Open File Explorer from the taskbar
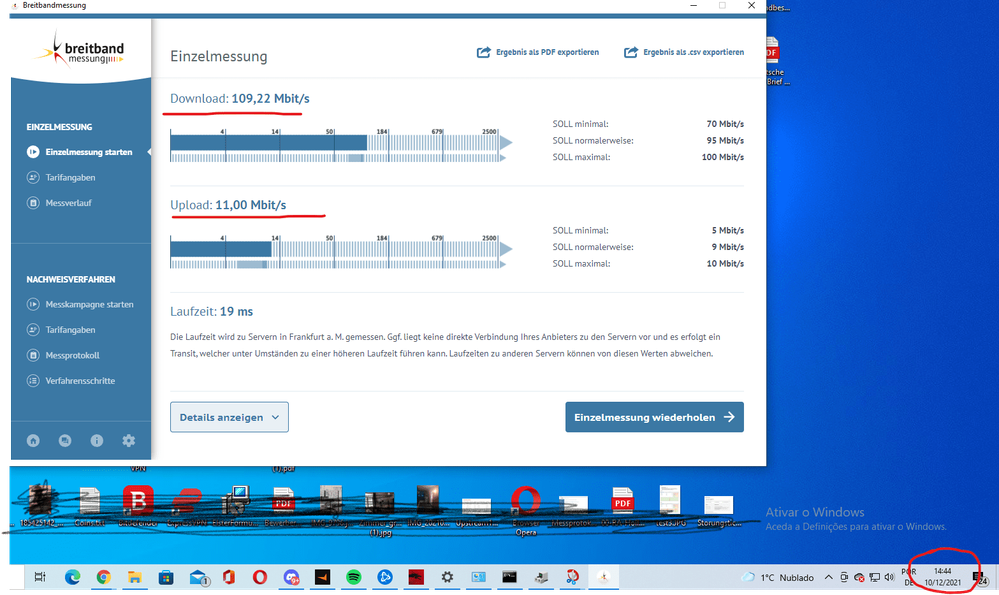The height and width of the screenshot is (595, 999). point(134,577)
